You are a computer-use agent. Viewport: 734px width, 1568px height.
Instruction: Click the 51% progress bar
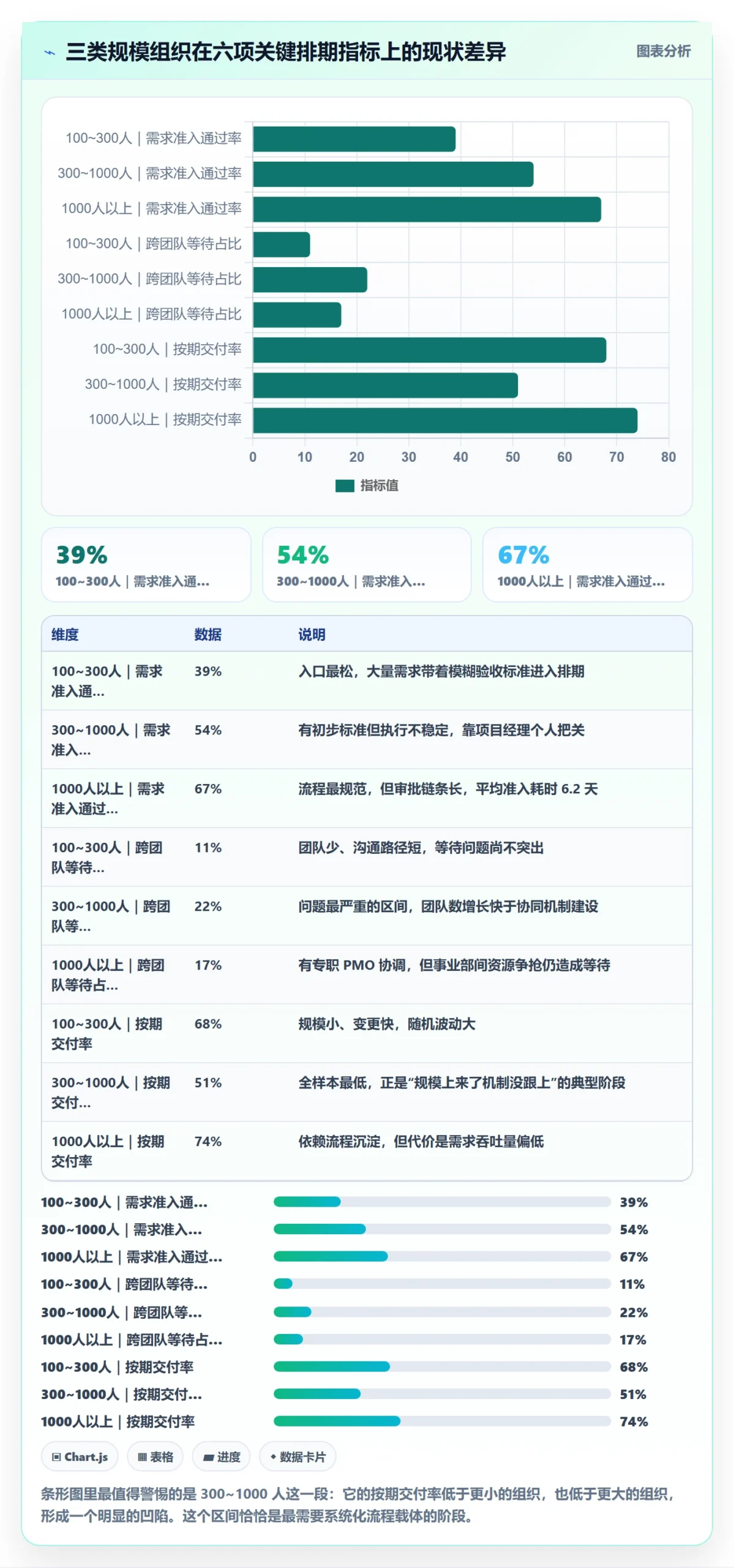pyautogui.click(x=442, y=1394)
